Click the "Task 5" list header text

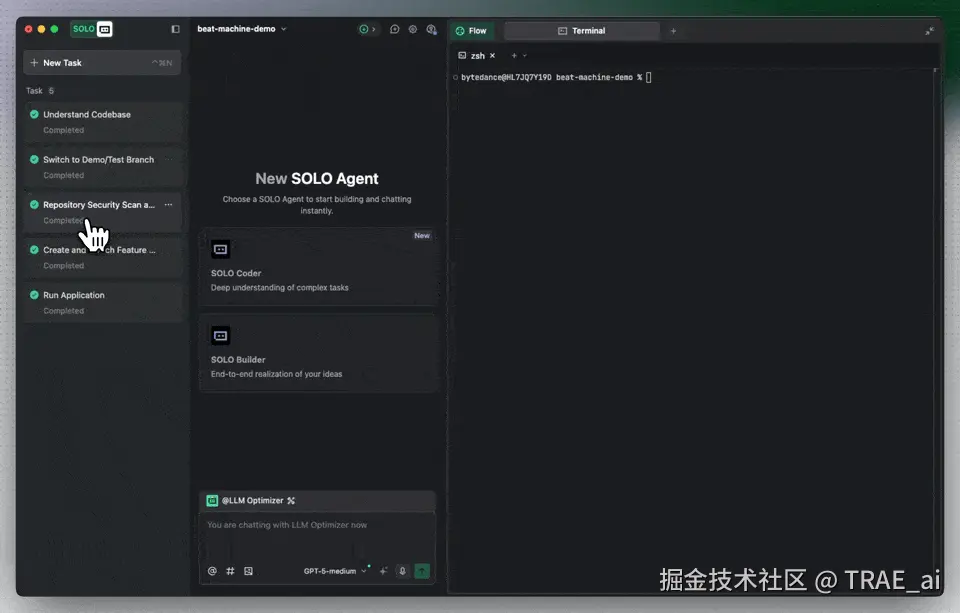[40, 91]
